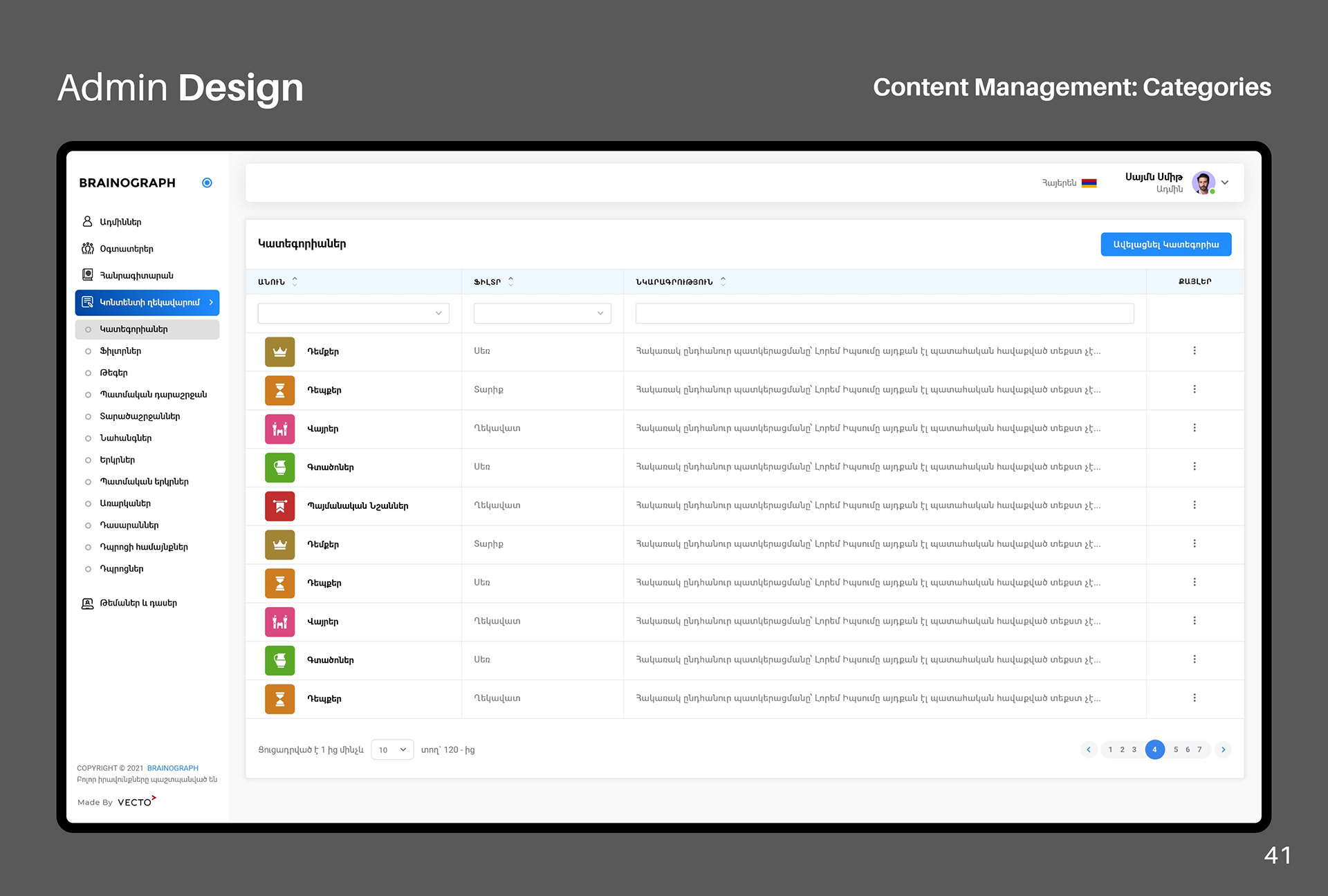1328x896 pixels.
Task: Sort by ԱՆՈՒՆ column arrows
Action: 295,281
